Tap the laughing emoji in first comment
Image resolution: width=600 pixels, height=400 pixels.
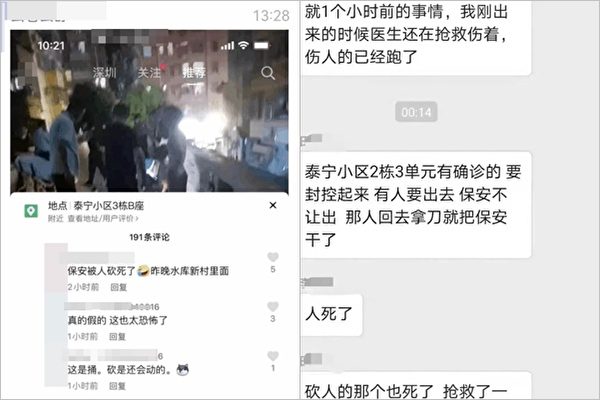click(143, 271)
